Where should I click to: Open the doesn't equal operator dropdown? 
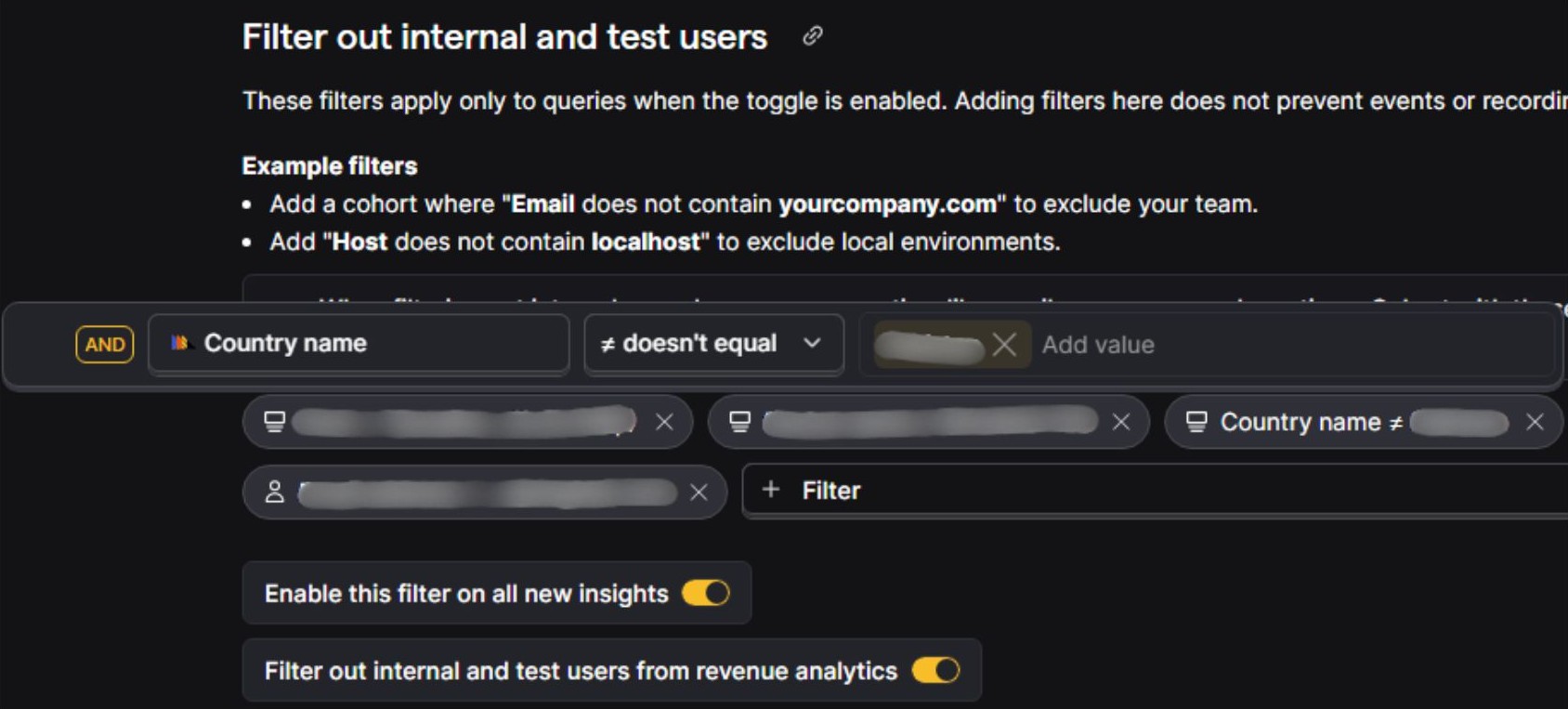[712, 344]
